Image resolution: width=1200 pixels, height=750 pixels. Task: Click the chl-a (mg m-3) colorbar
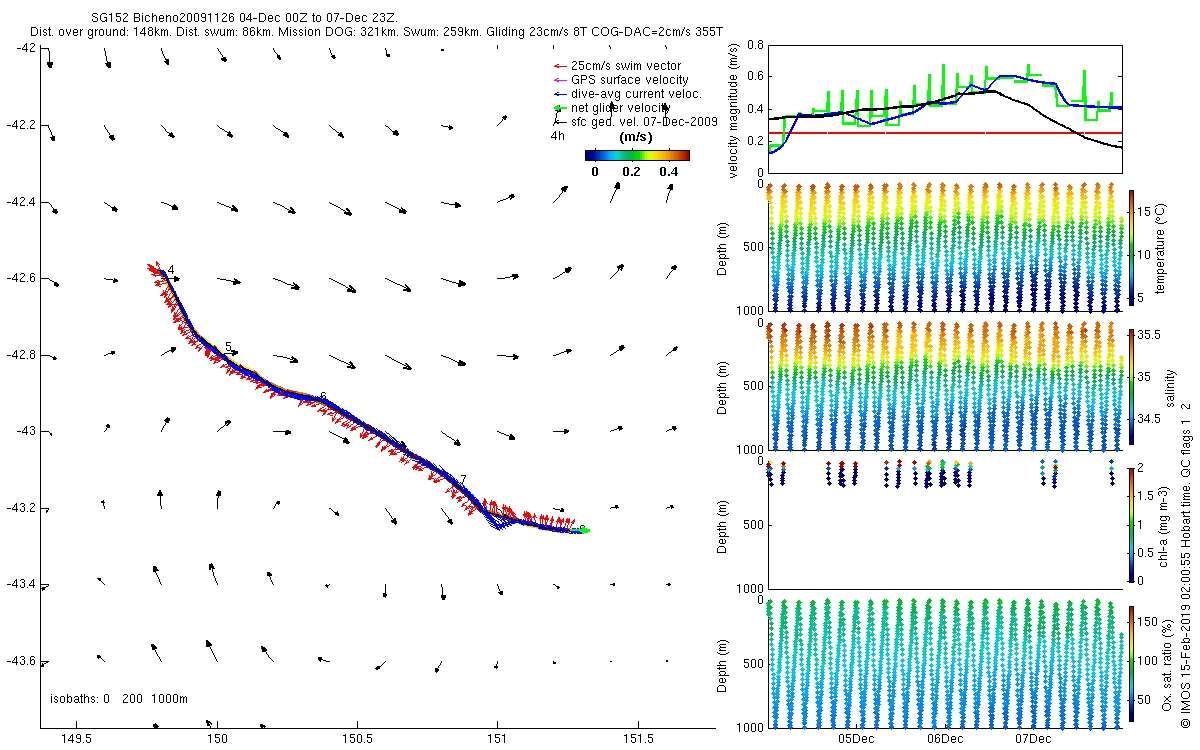(x=1132, y=525)
